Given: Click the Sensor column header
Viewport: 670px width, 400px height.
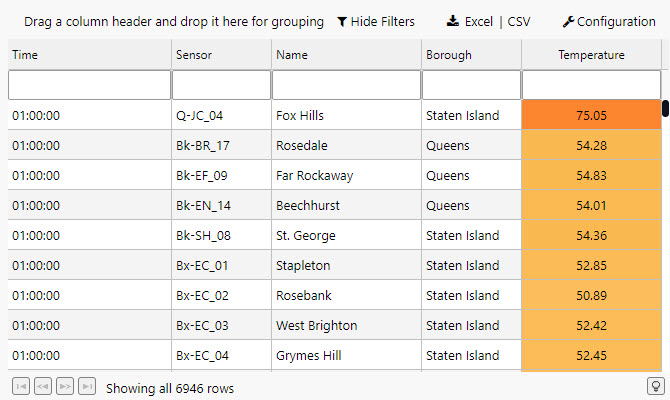Looking at the screenshot, I should (193, 55).
